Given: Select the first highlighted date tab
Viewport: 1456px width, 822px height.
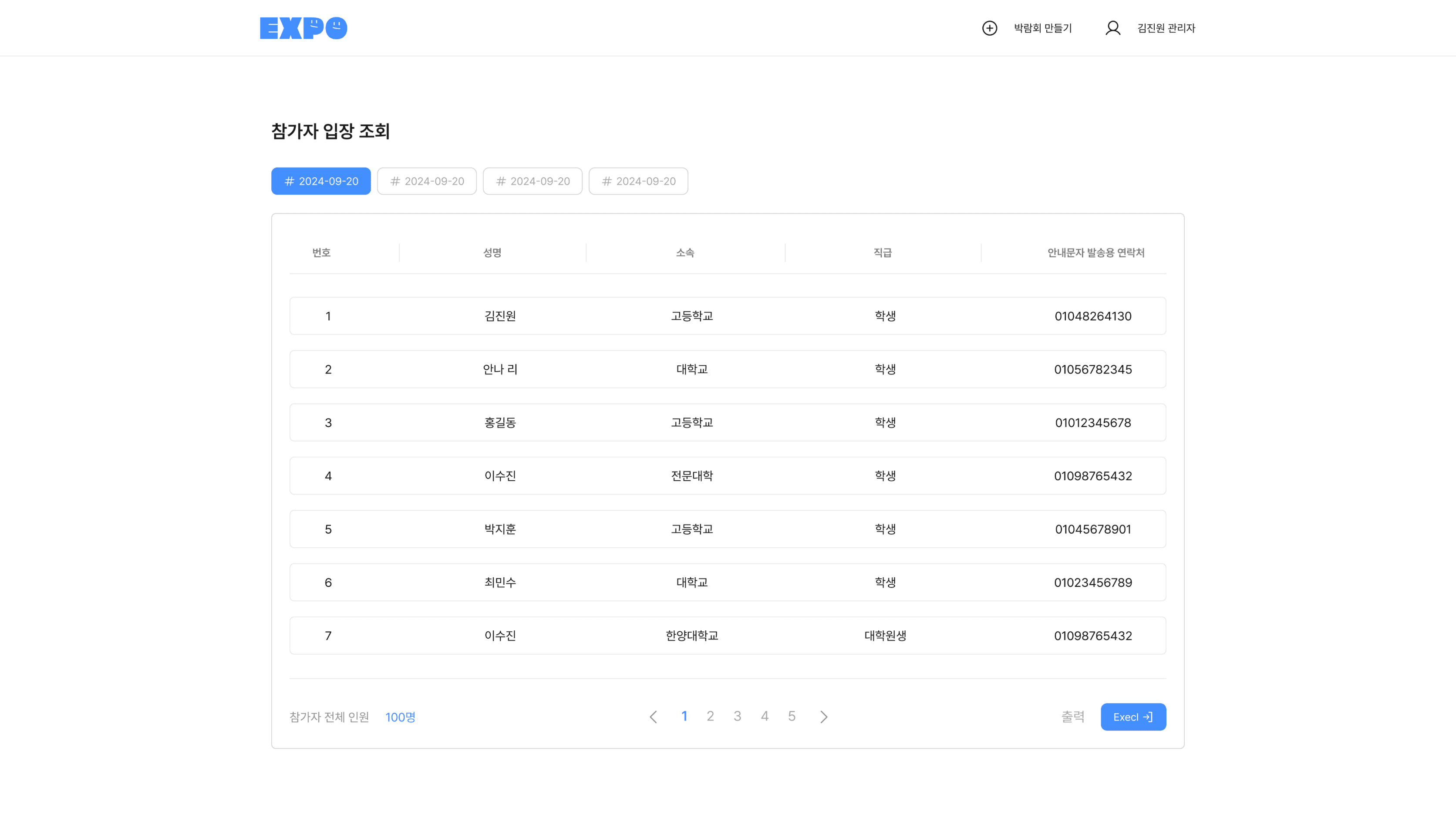Looking at the screenshot, I should point(320,181).
